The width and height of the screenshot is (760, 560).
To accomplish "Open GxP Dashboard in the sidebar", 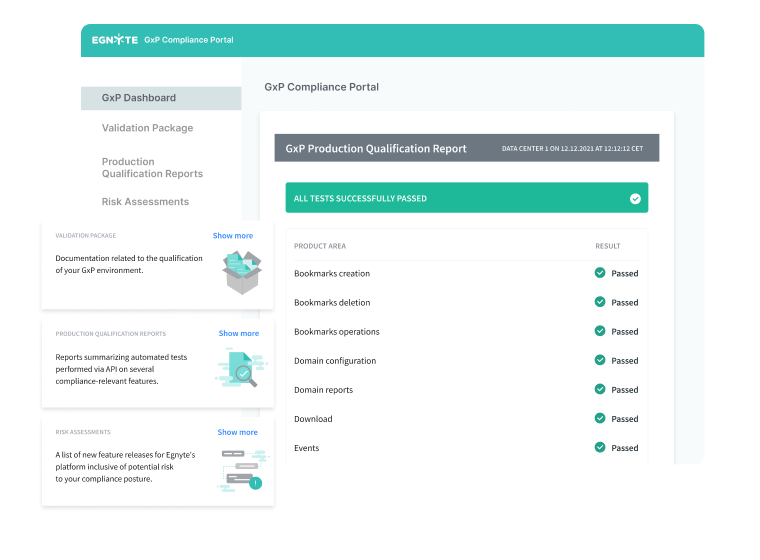I will (x=139, y=98).
